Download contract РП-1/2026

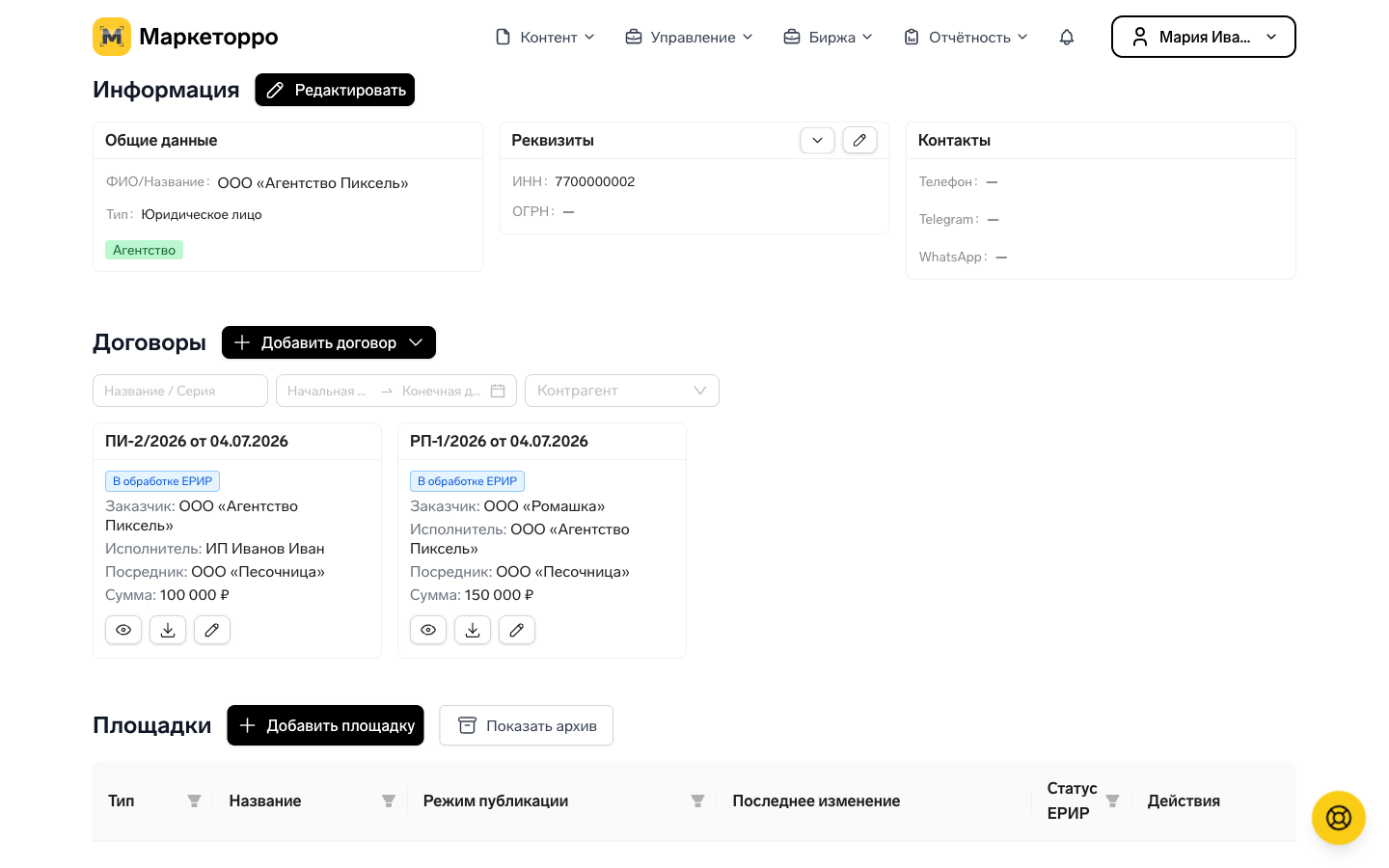pyautogui.click(x=473, y=630)
